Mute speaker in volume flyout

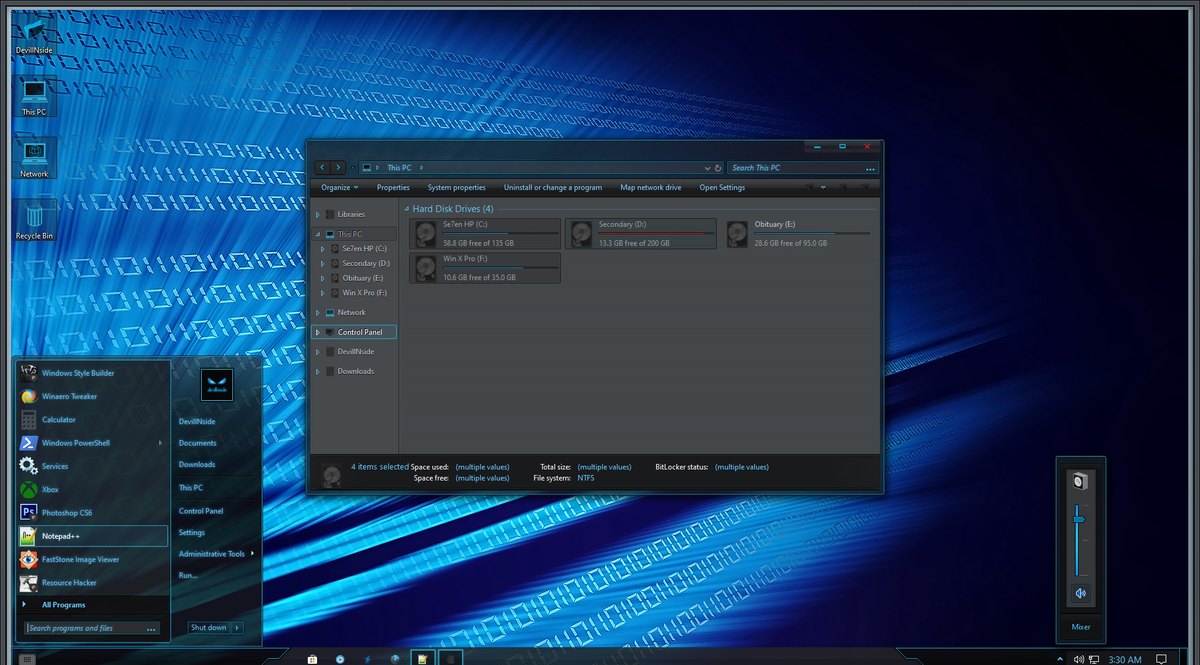tap(1080, 593)
